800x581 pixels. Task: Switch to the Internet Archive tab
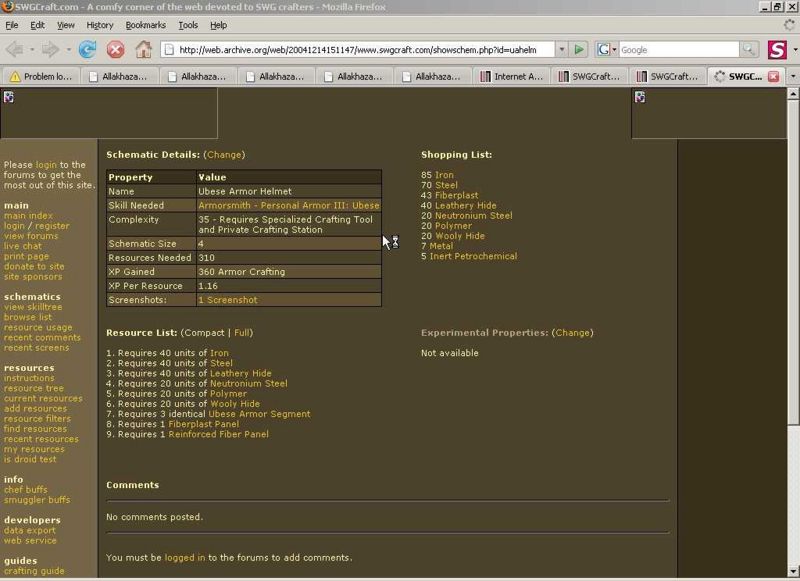[512, 76]
